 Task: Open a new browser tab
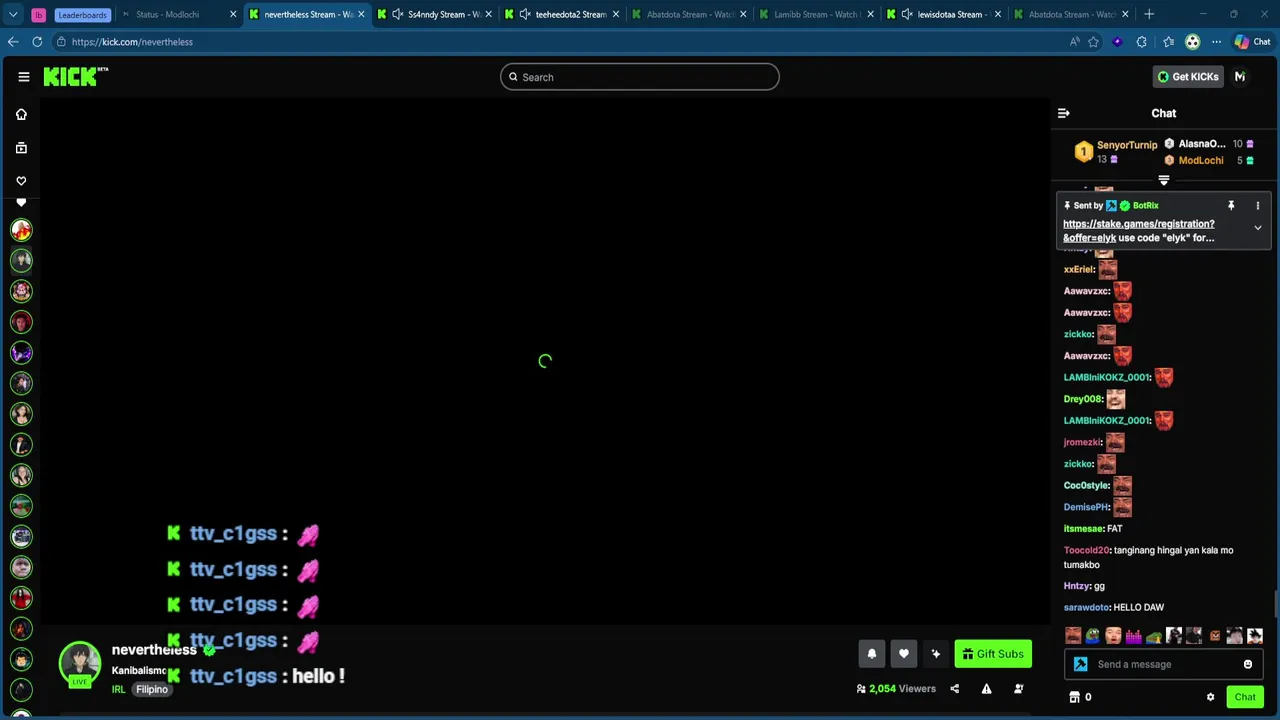point(1149,14)
